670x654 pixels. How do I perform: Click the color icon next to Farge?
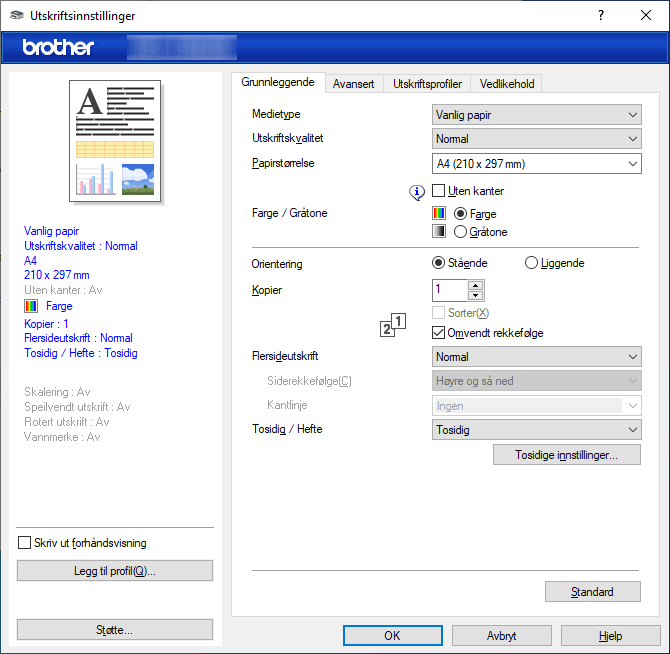438,213
